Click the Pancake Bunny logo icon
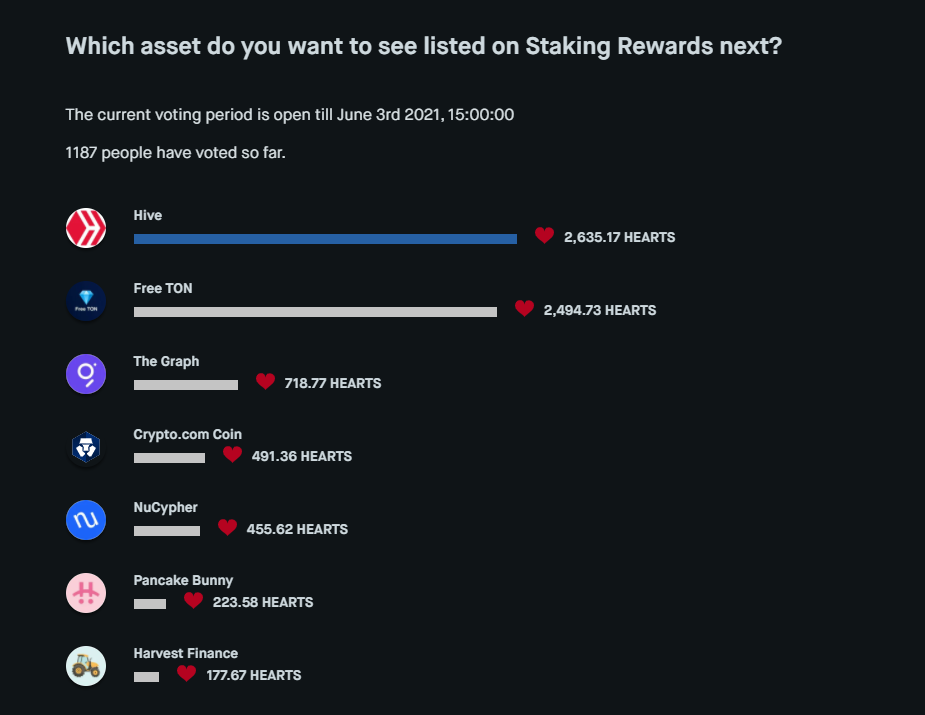This screenshot has height=715, width=925. point(86,593)
